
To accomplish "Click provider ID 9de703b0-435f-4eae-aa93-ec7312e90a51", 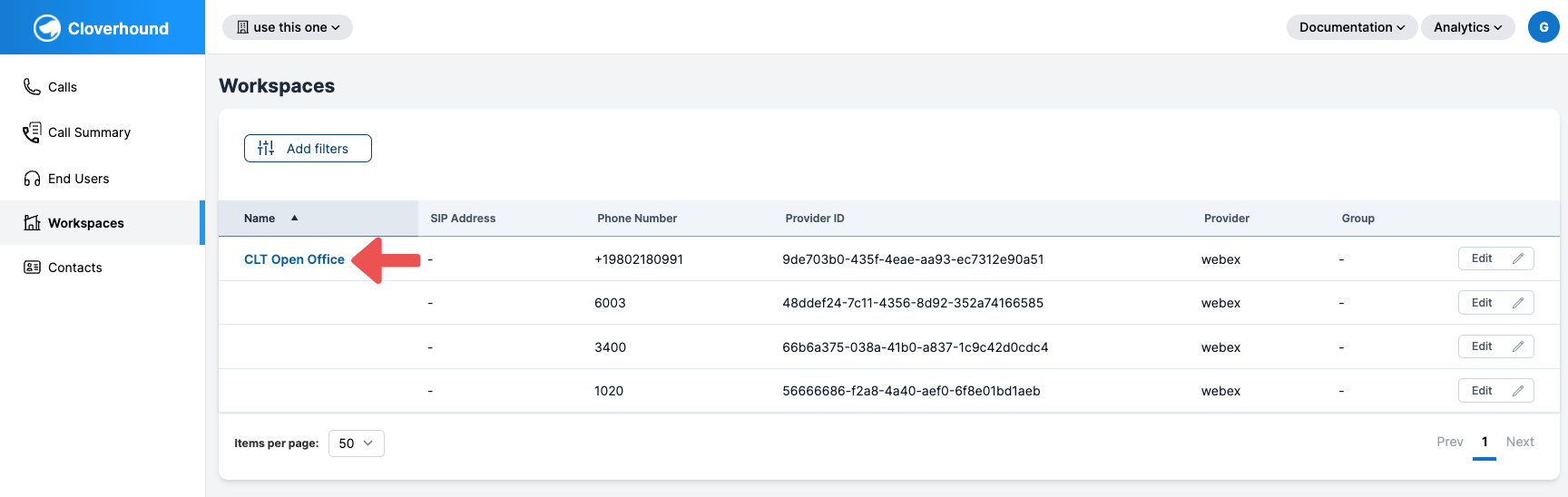I will (x=913, y=259).
